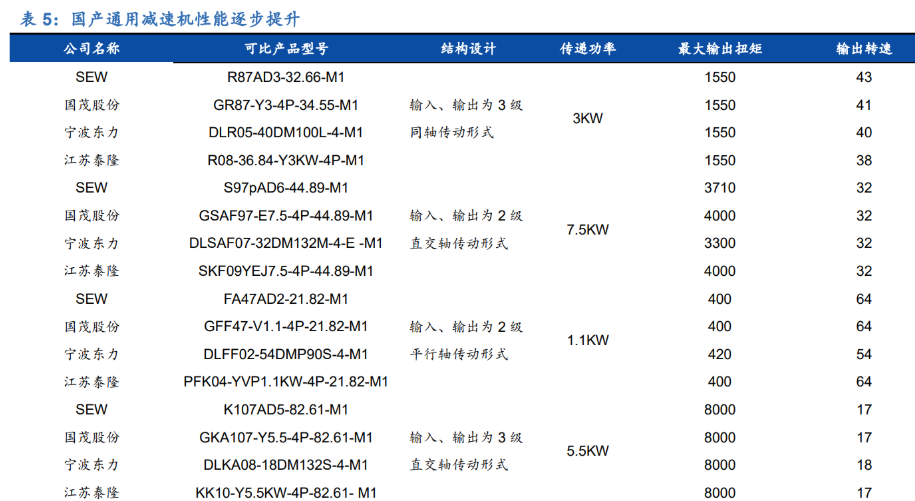Select the 传递功率 column header

point(588,48)
